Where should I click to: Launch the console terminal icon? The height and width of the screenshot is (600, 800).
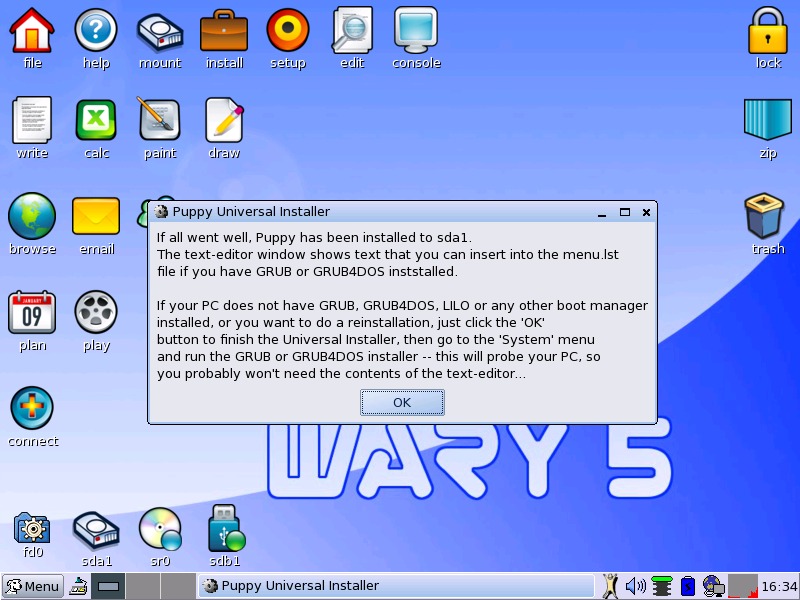tap(416, 33)
